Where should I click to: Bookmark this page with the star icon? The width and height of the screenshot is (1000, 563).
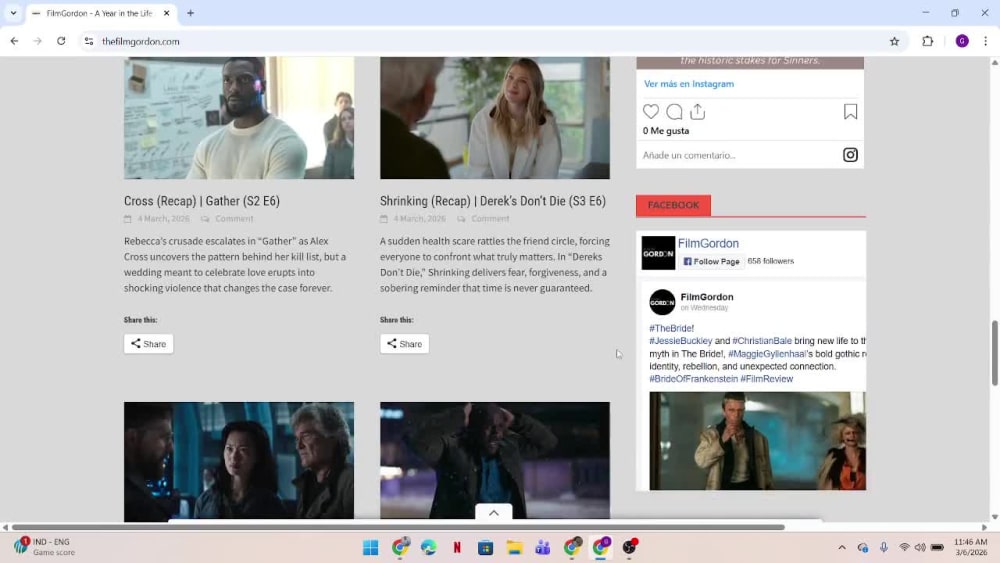pyautogui.click(x=894, y=41)
